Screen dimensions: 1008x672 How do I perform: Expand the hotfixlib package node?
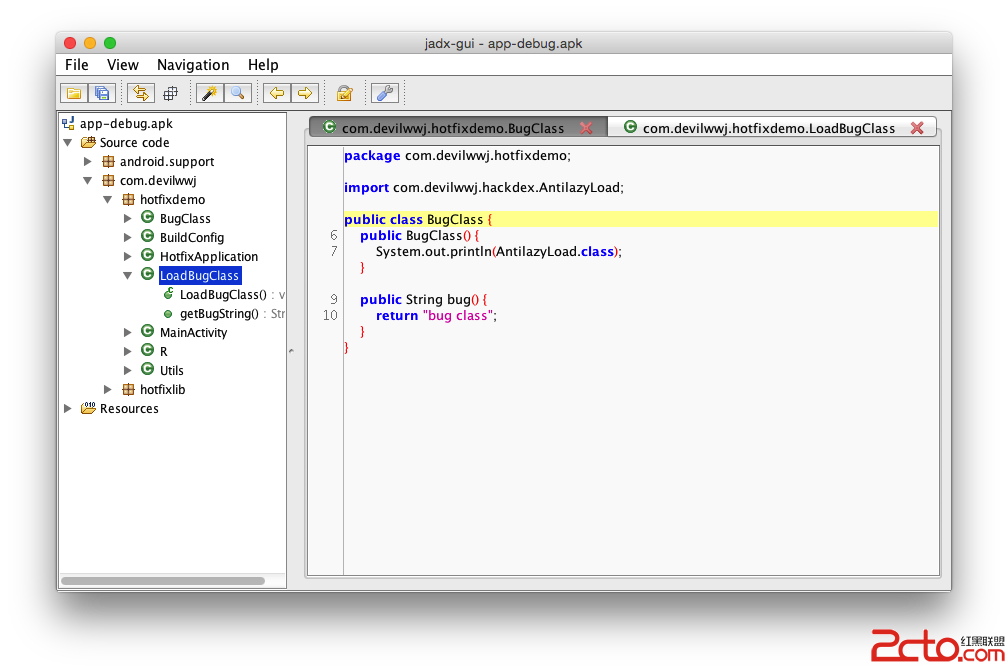pos(108,390)
